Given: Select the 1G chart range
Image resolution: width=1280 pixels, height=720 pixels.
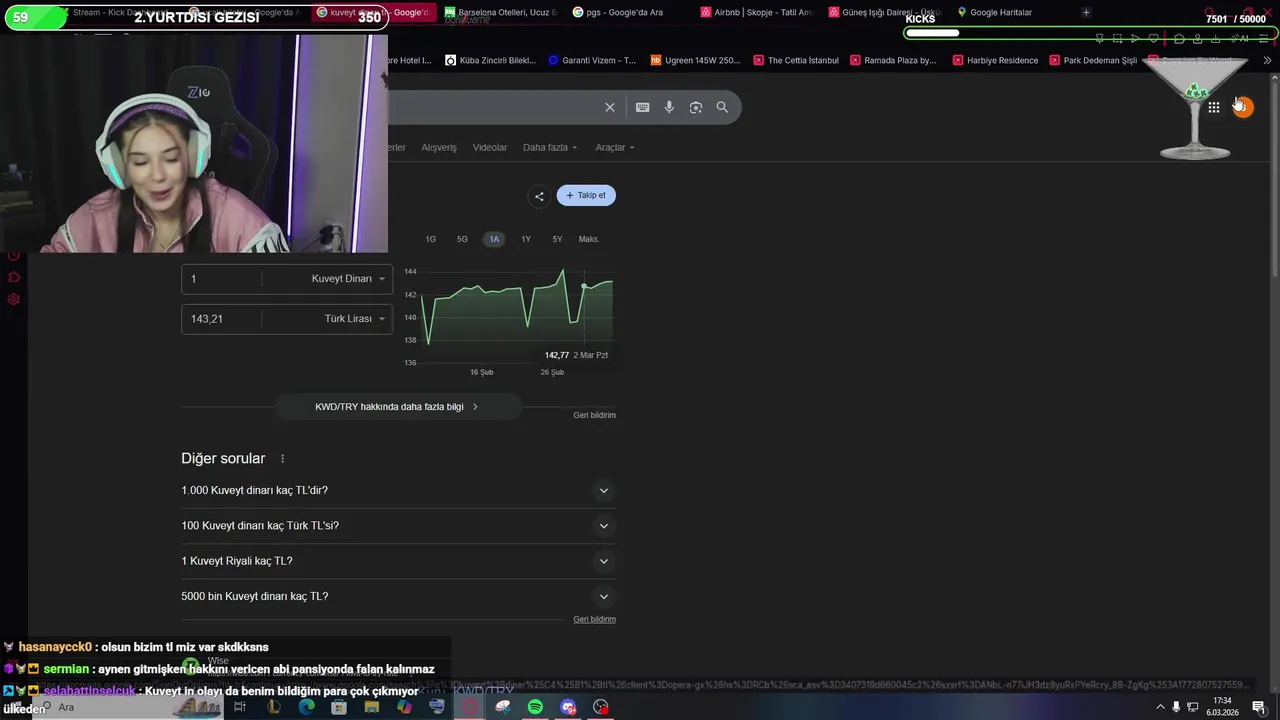Looking at the screenshot, I should 431,239.
